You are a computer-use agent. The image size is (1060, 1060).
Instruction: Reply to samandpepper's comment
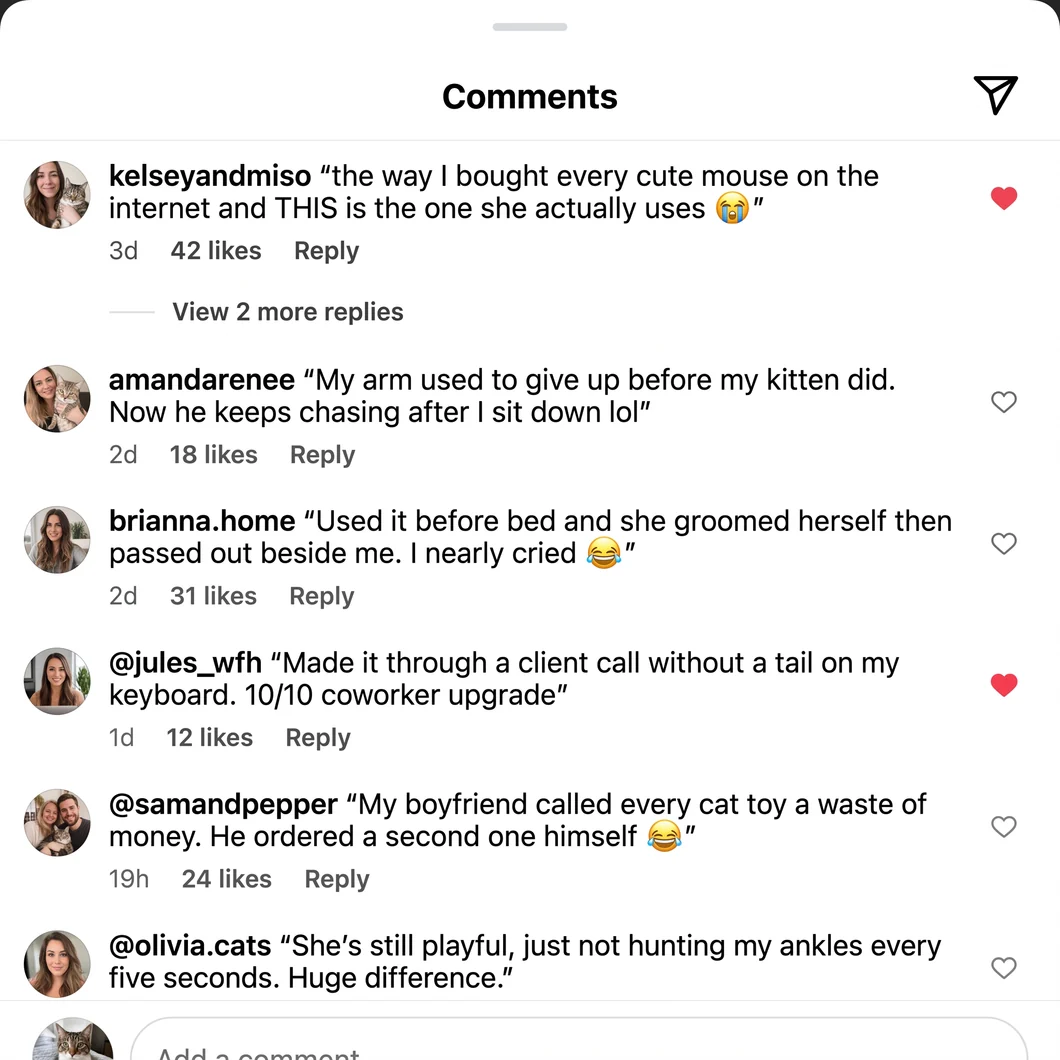(x=337, y=879)
